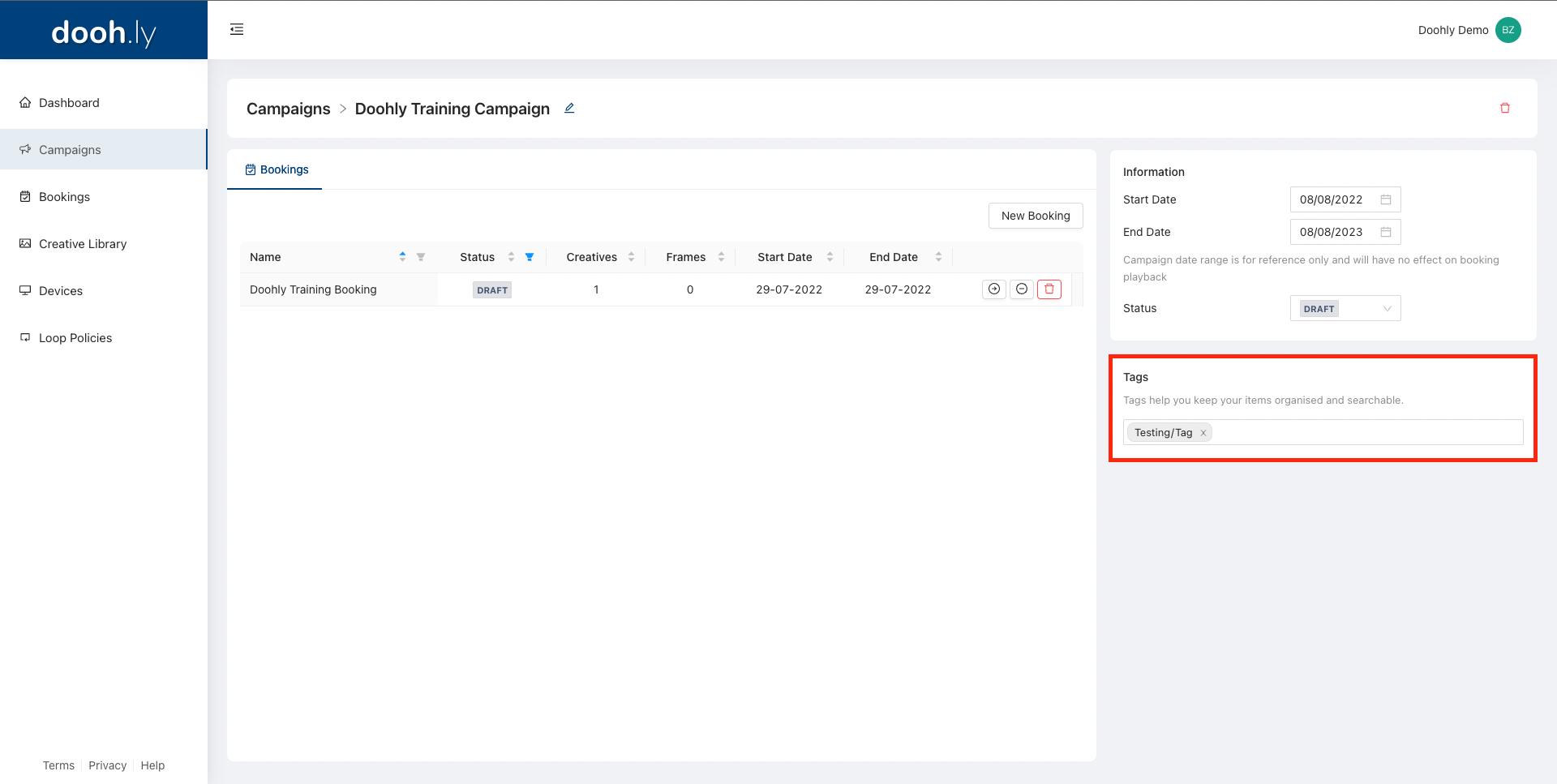Click the Doohly Demo account name

tap(1453, 30)
